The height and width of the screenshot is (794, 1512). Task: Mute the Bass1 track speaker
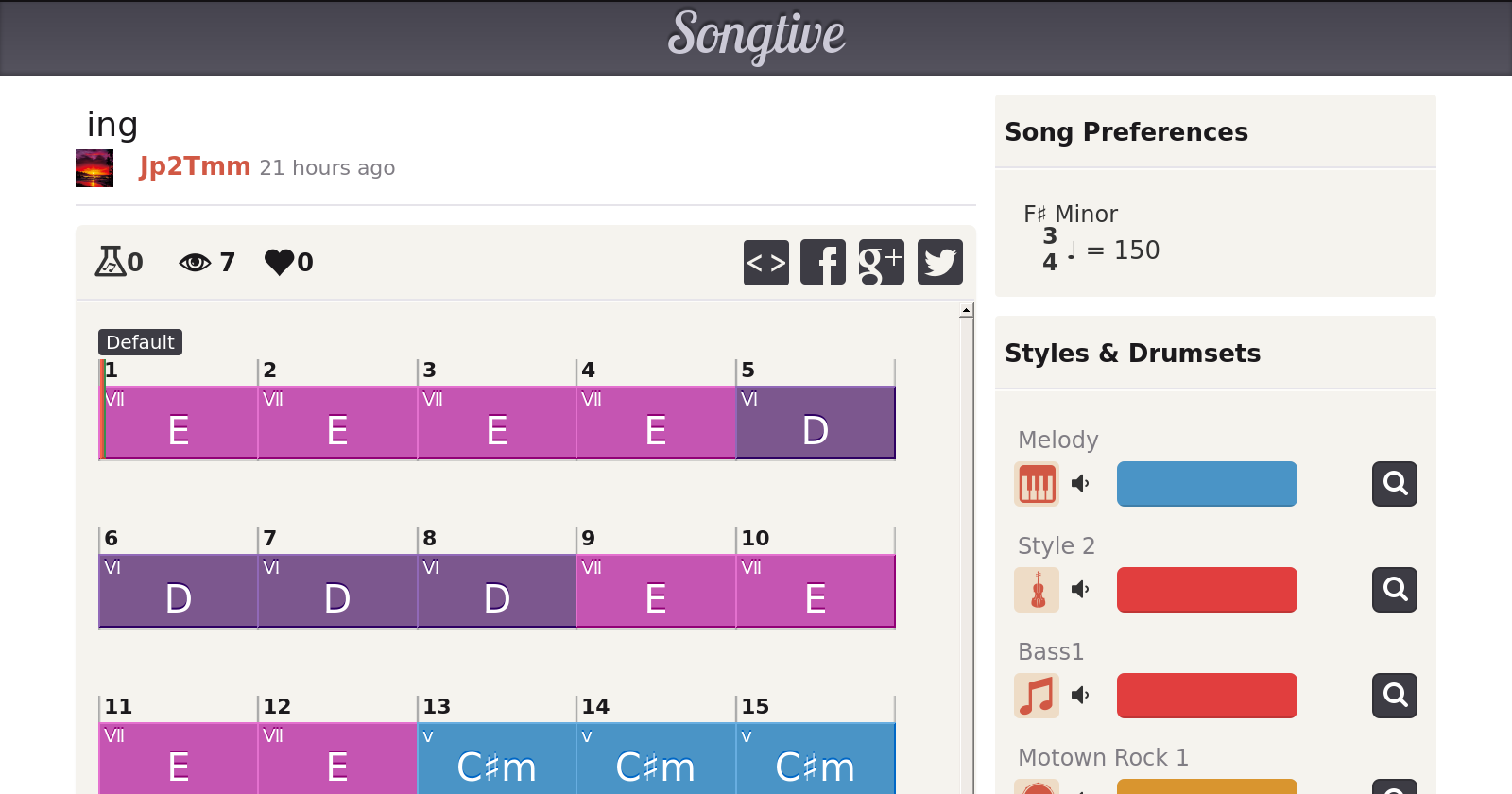click(x=1080, y=696)
